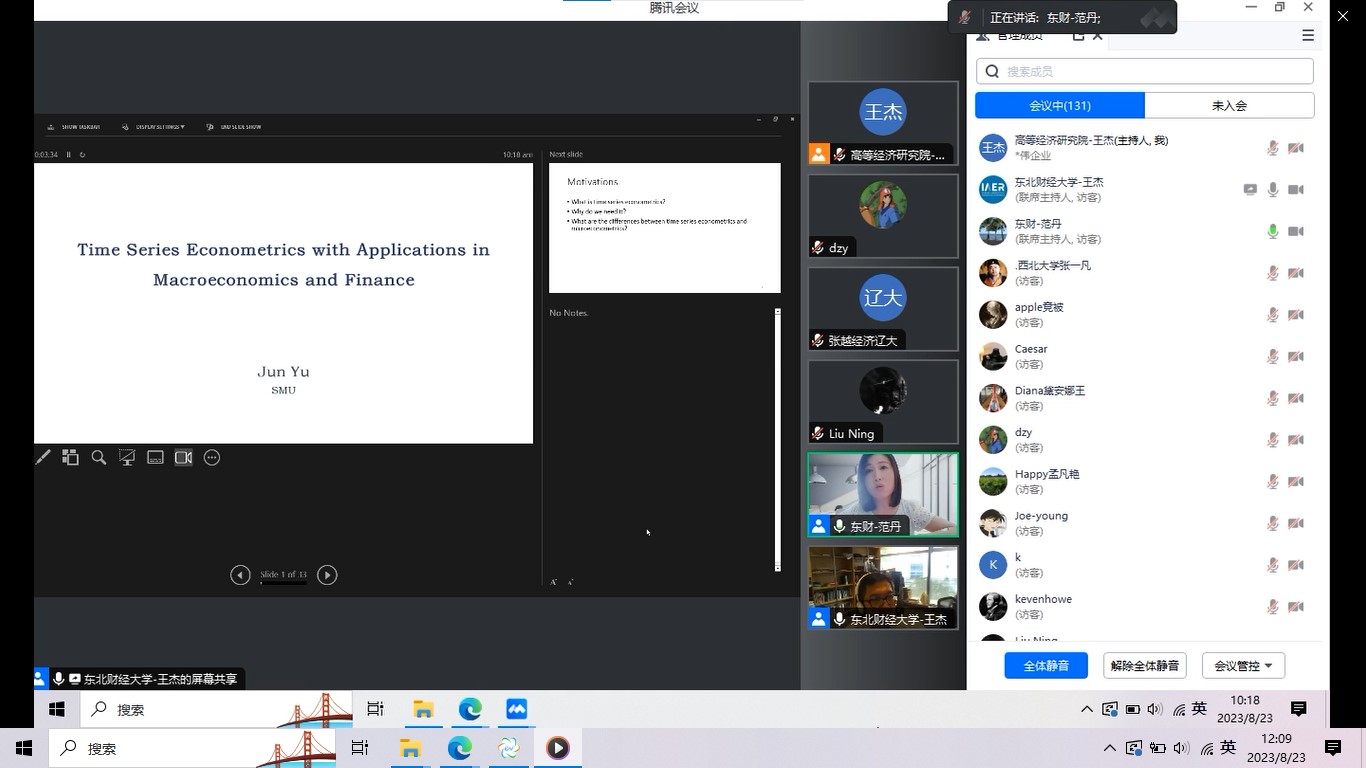The image size is (1366, 768).
Task: Decrease notes text size
Action: pyautogui.click(x=571, y=582)
